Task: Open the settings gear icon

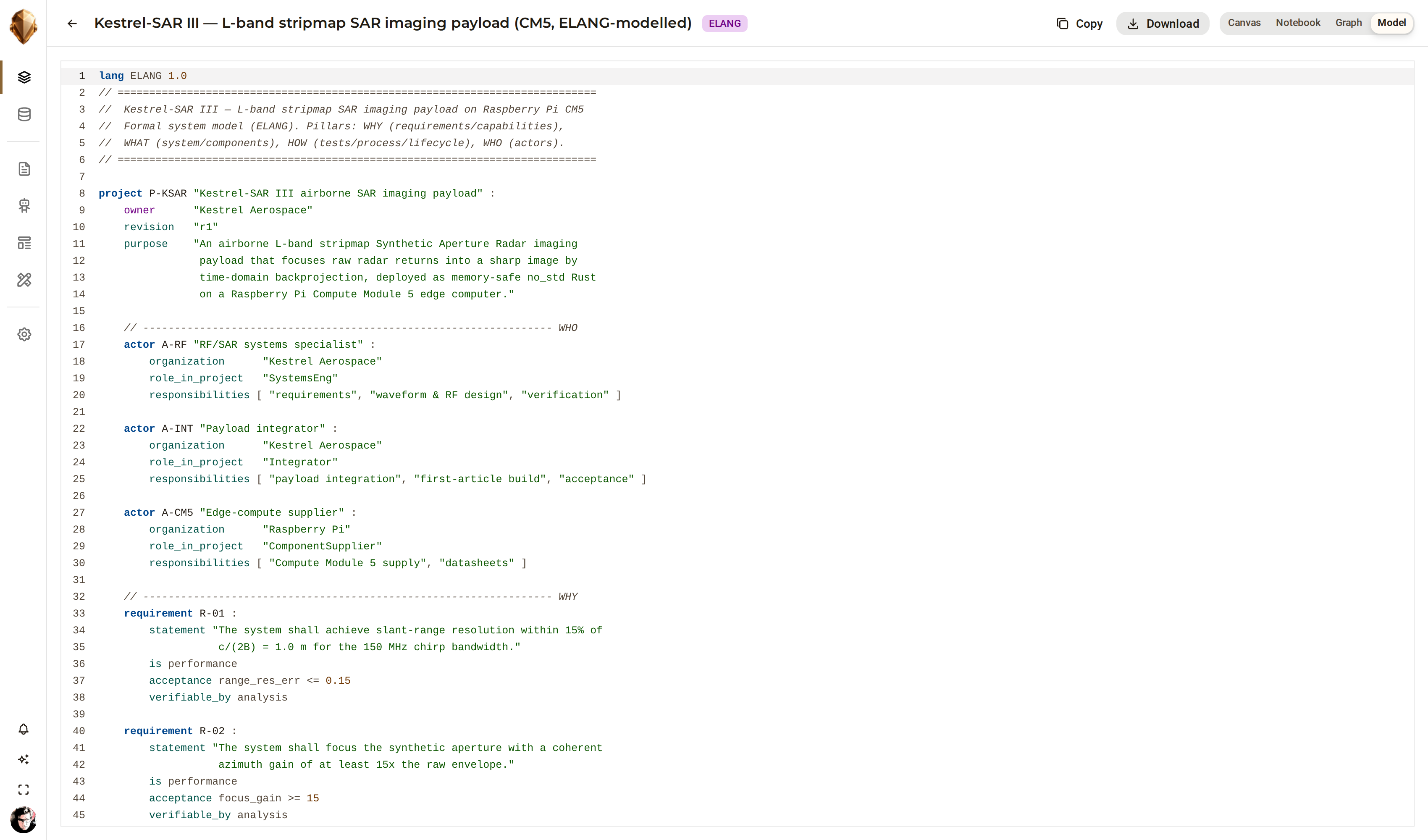Action: [x=24, y=334]
